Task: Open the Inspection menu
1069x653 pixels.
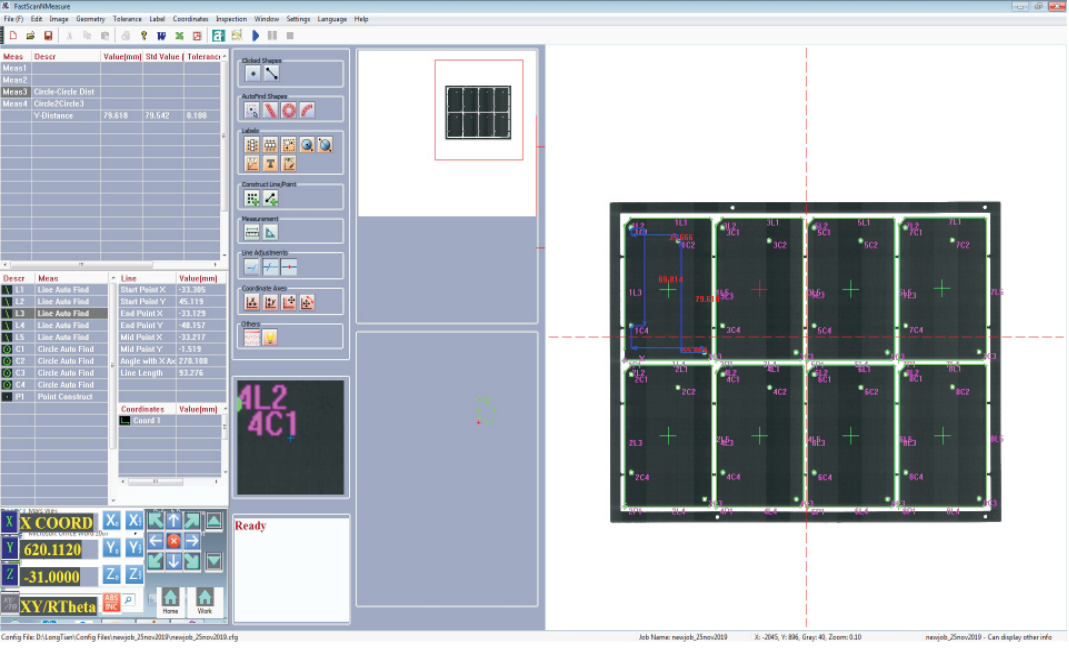Action: pos(231,19)
